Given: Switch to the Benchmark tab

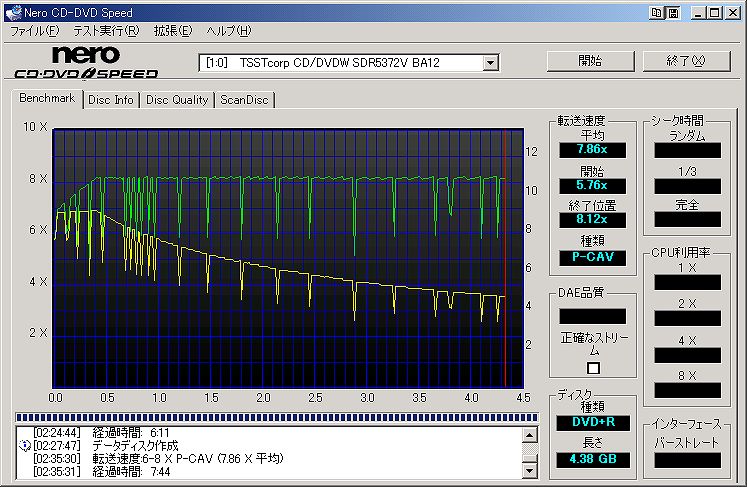Looking at the screenshot, I should (47, 98).
